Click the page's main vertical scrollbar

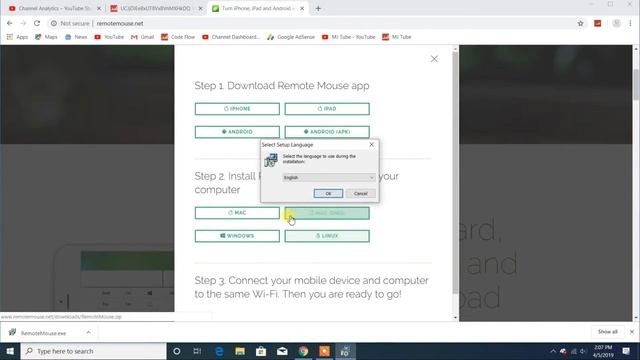[x=636, y=85]
